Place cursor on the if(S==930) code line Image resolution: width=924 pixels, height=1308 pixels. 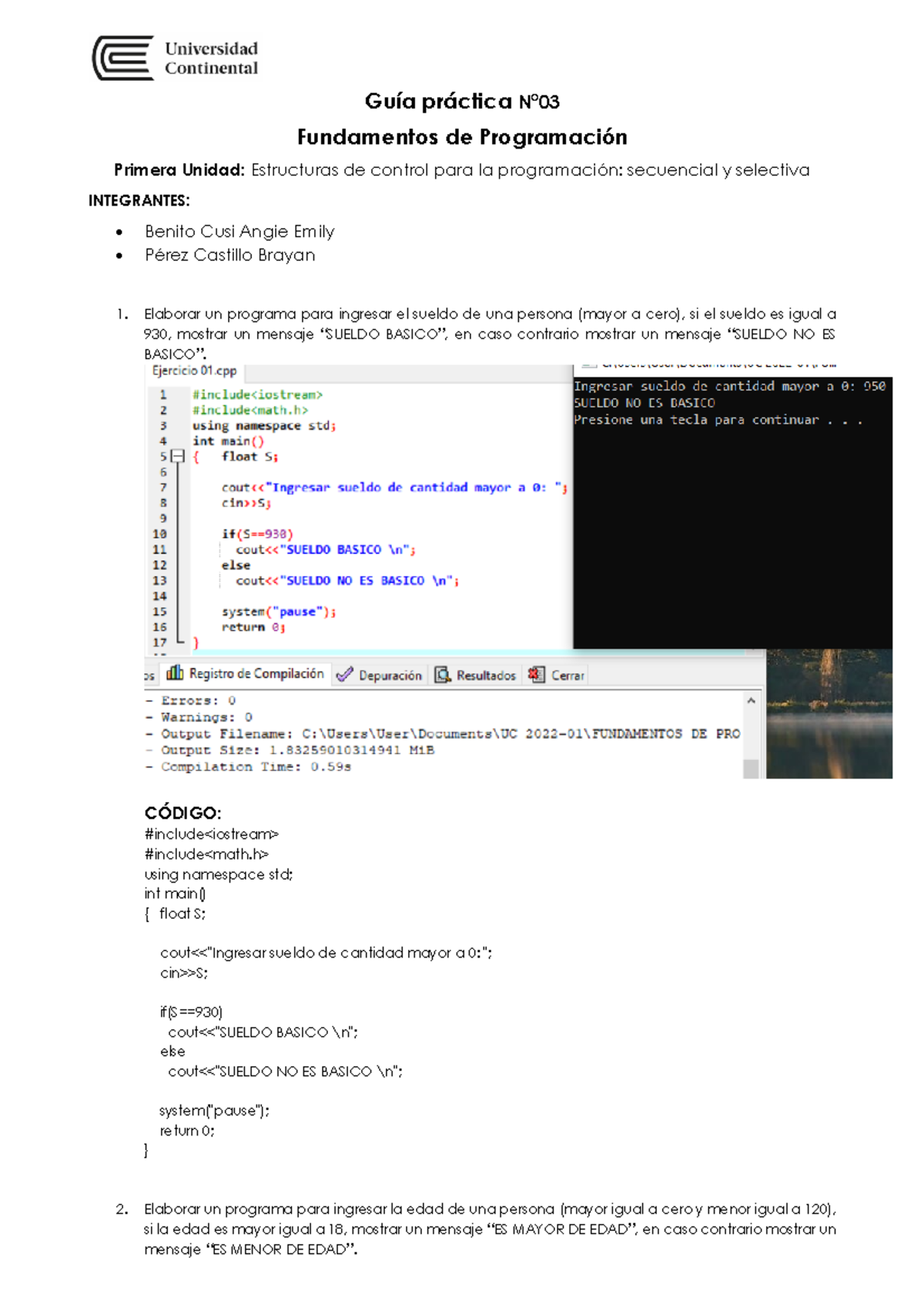[257, 534]
